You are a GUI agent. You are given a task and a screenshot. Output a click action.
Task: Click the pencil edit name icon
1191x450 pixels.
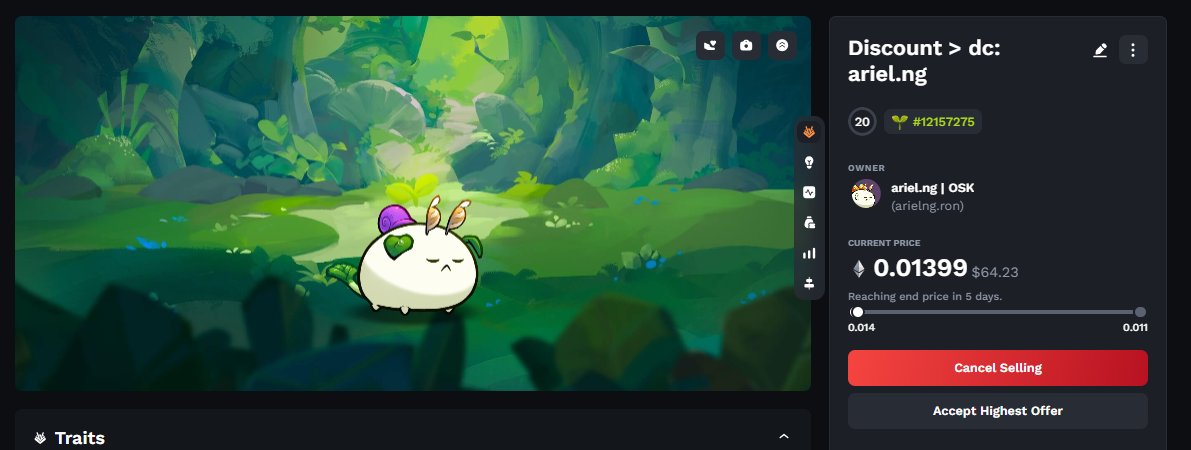[x=1100, y=50]
